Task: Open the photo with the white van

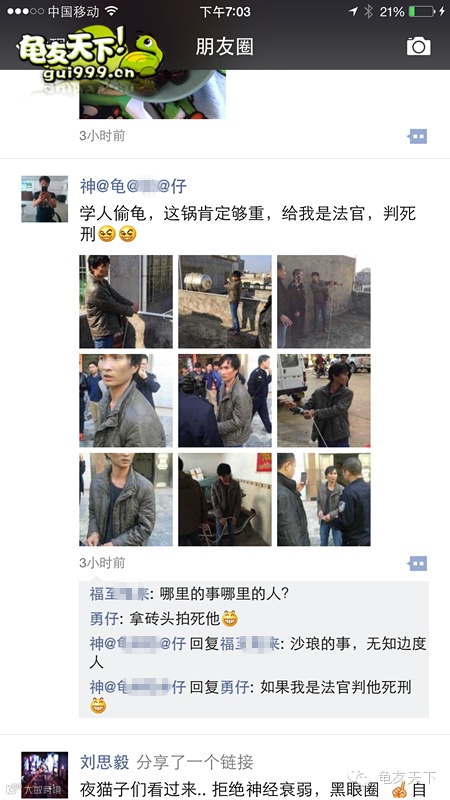Action: coord(324,401)
